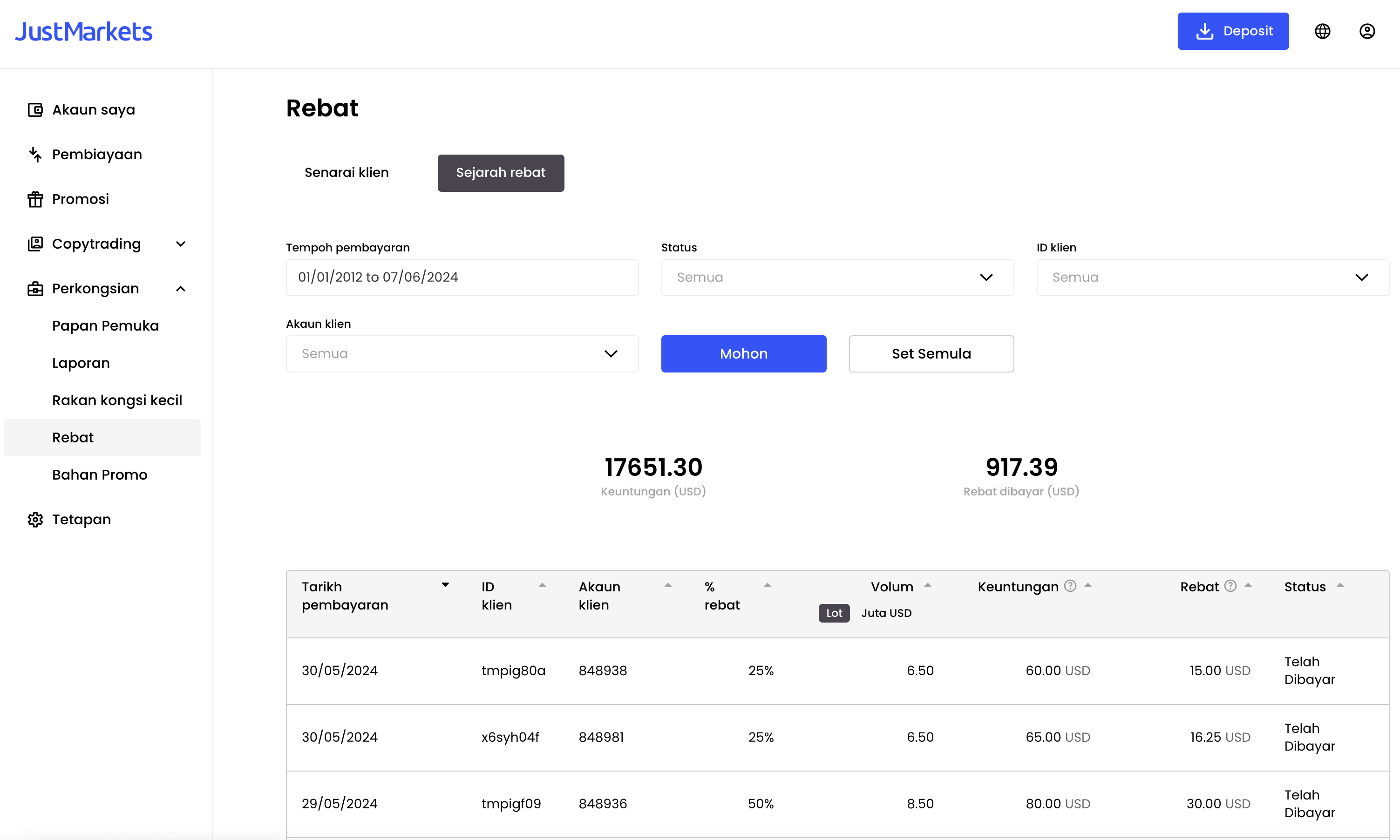Open the language globe icon
The image size is (1400, 840).
[x=1322, y=31]
